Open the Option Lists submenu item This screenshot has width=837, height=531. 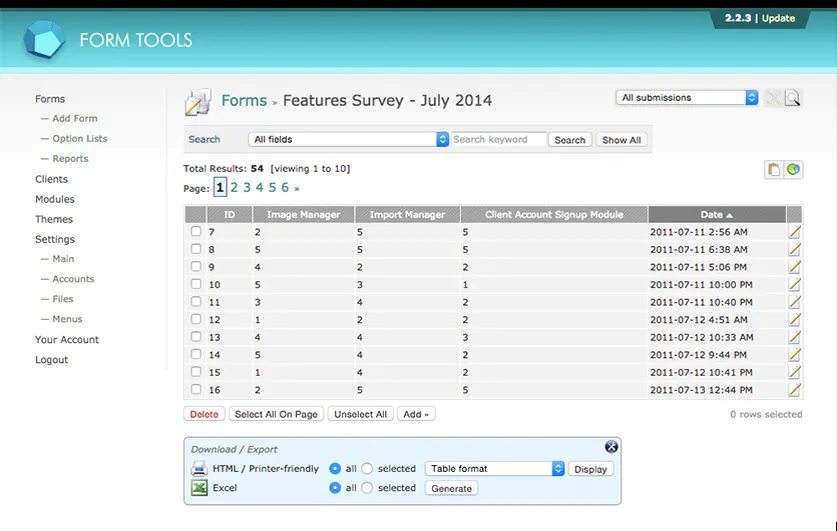pyautogui.click(x=80, y=139)
